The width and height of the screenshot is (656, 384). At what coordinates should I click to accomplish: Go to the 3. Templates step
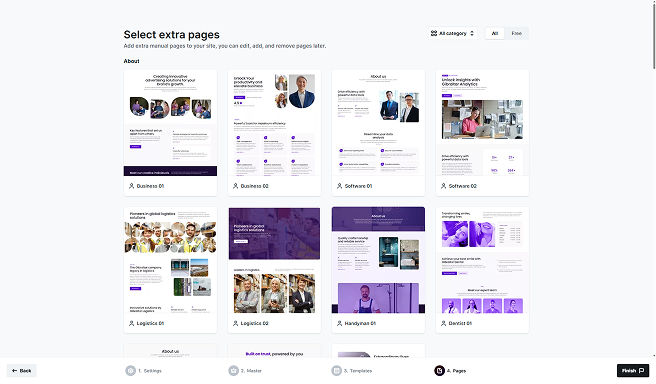(352, 371)
